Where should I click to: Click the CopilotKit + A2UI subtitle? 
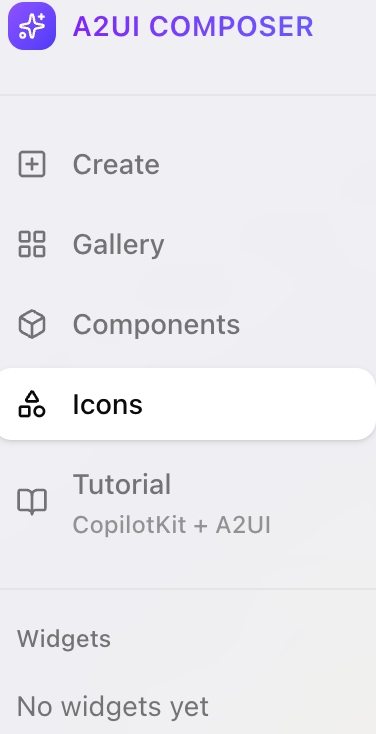coord(172,525)
